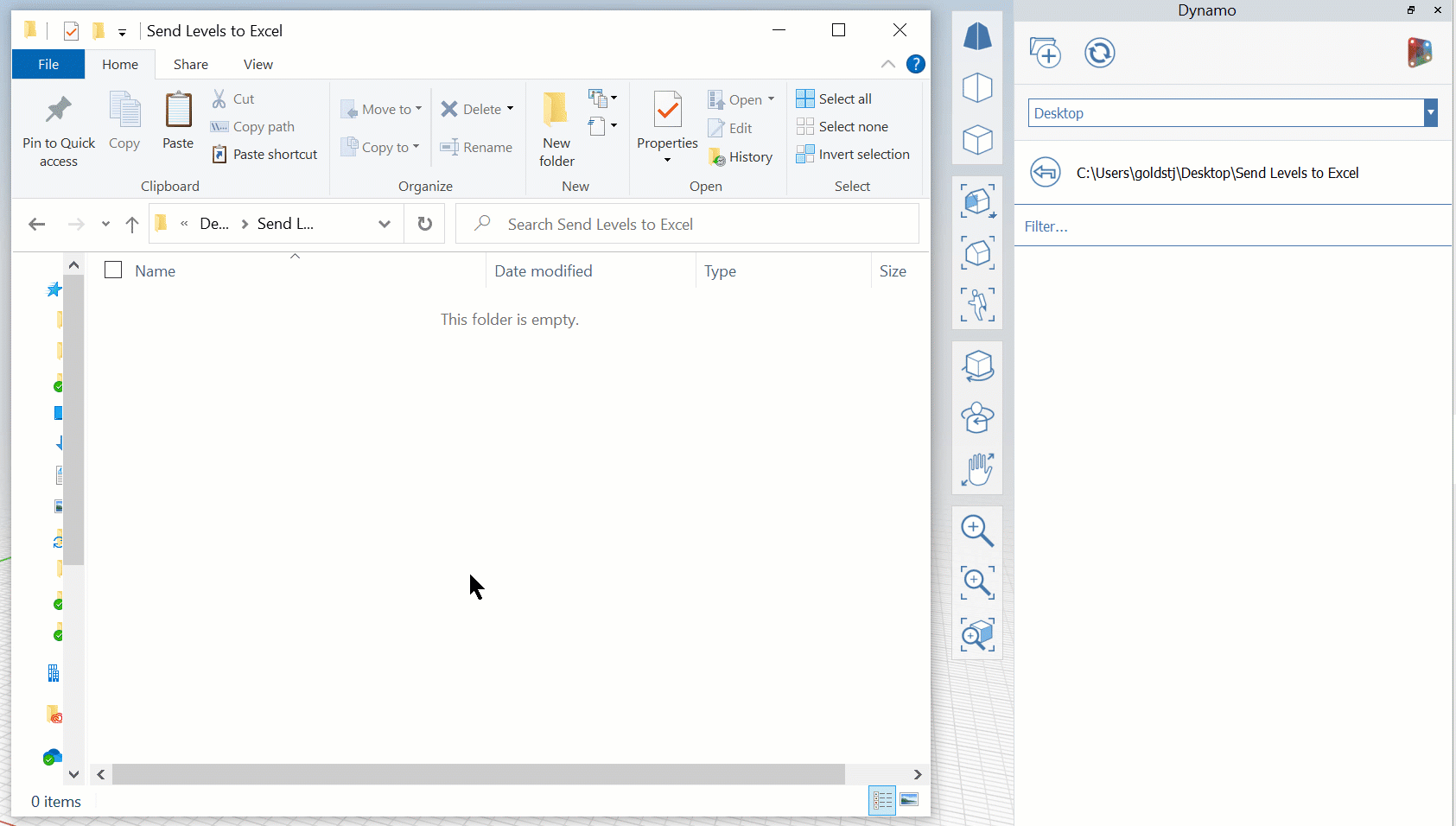Expand the address bar history dropdown
The height and width of the screenshot is (826, 1456).
pyautogui.click(x=385, y=224)
